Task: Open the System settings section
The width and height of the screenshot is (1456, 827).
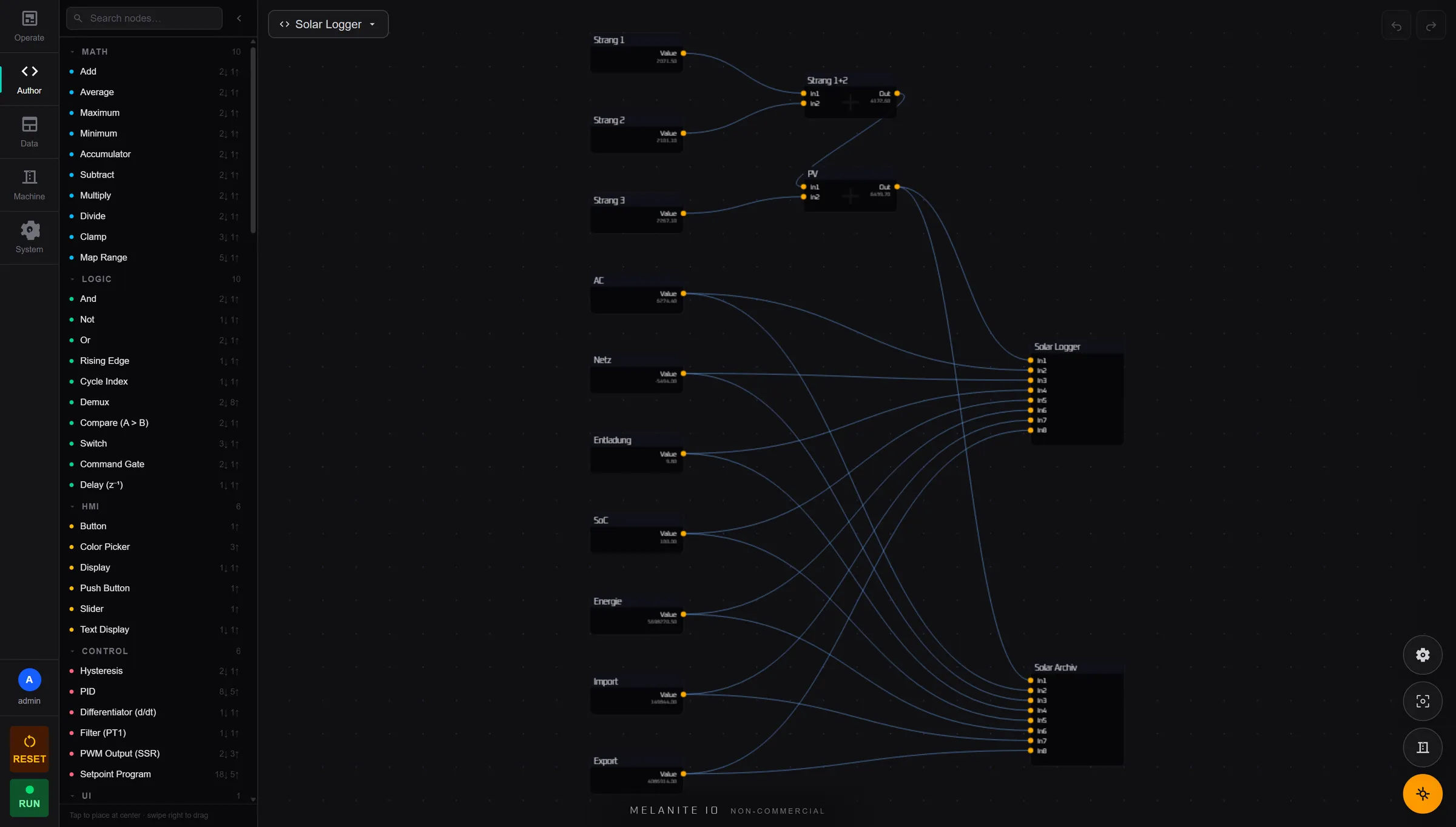Action: (29, 238)
